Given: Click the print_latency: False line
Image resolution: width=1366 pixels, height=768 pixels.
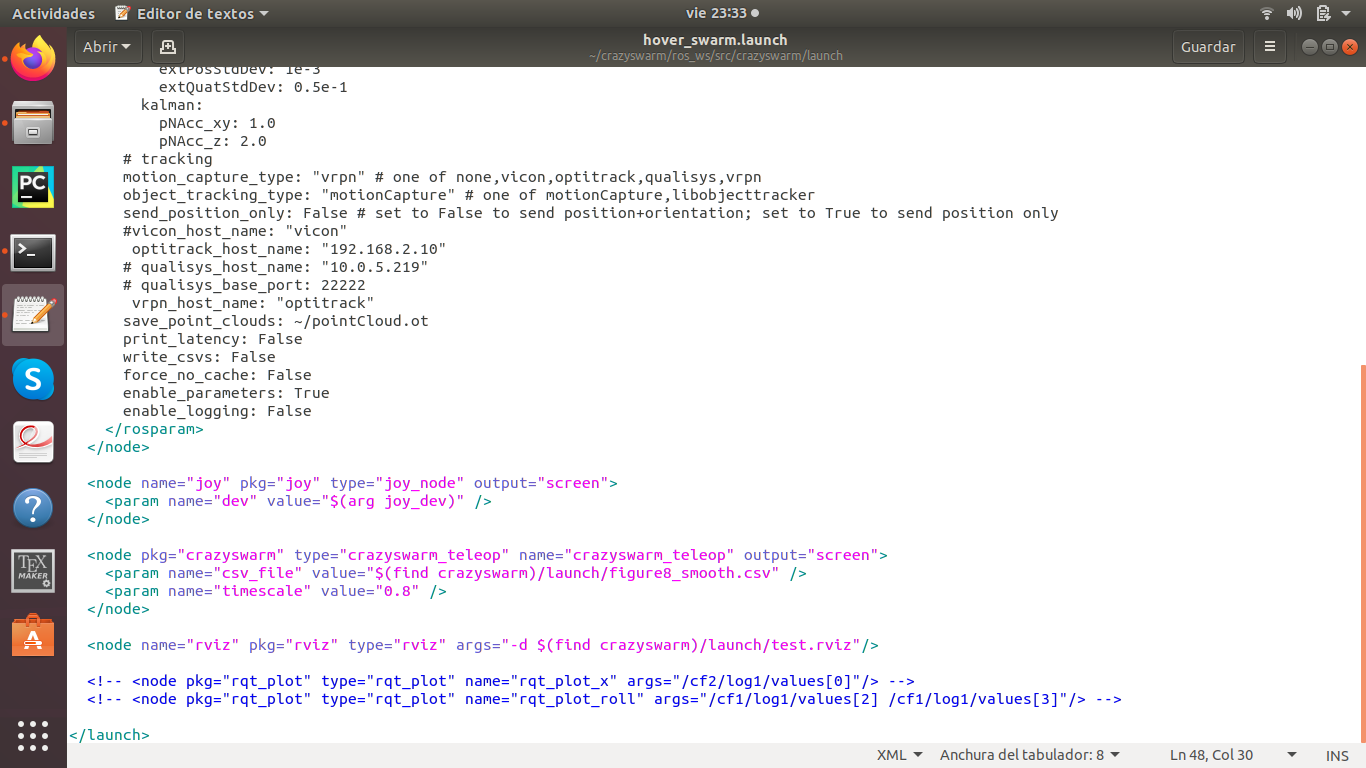Looking at the screenshot, I should (213, 339).
